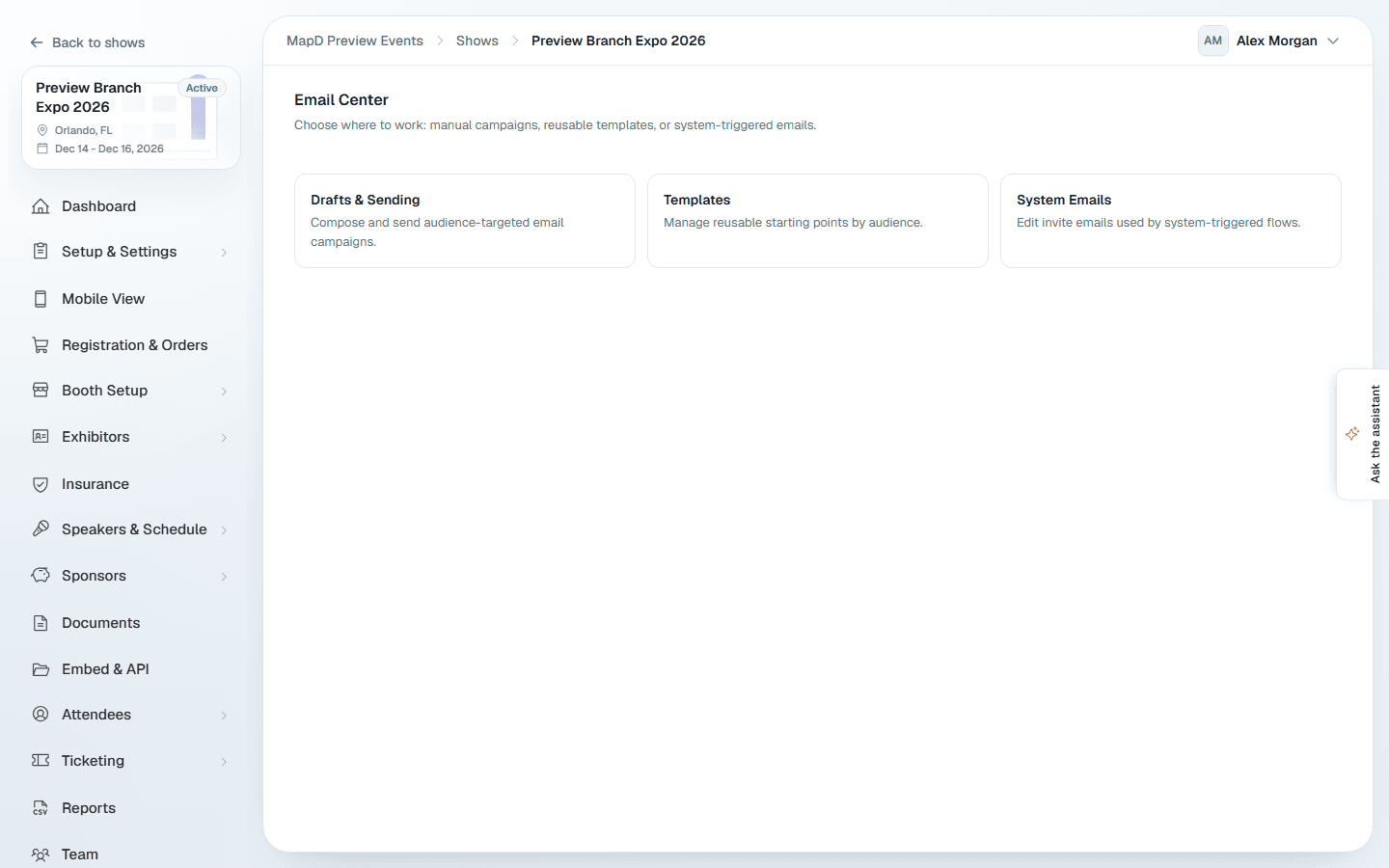Image resolution: width=1389 pixels, height=868 pixels.
Task: Click the Mobile View phone icon
Action: pos(41,299)
